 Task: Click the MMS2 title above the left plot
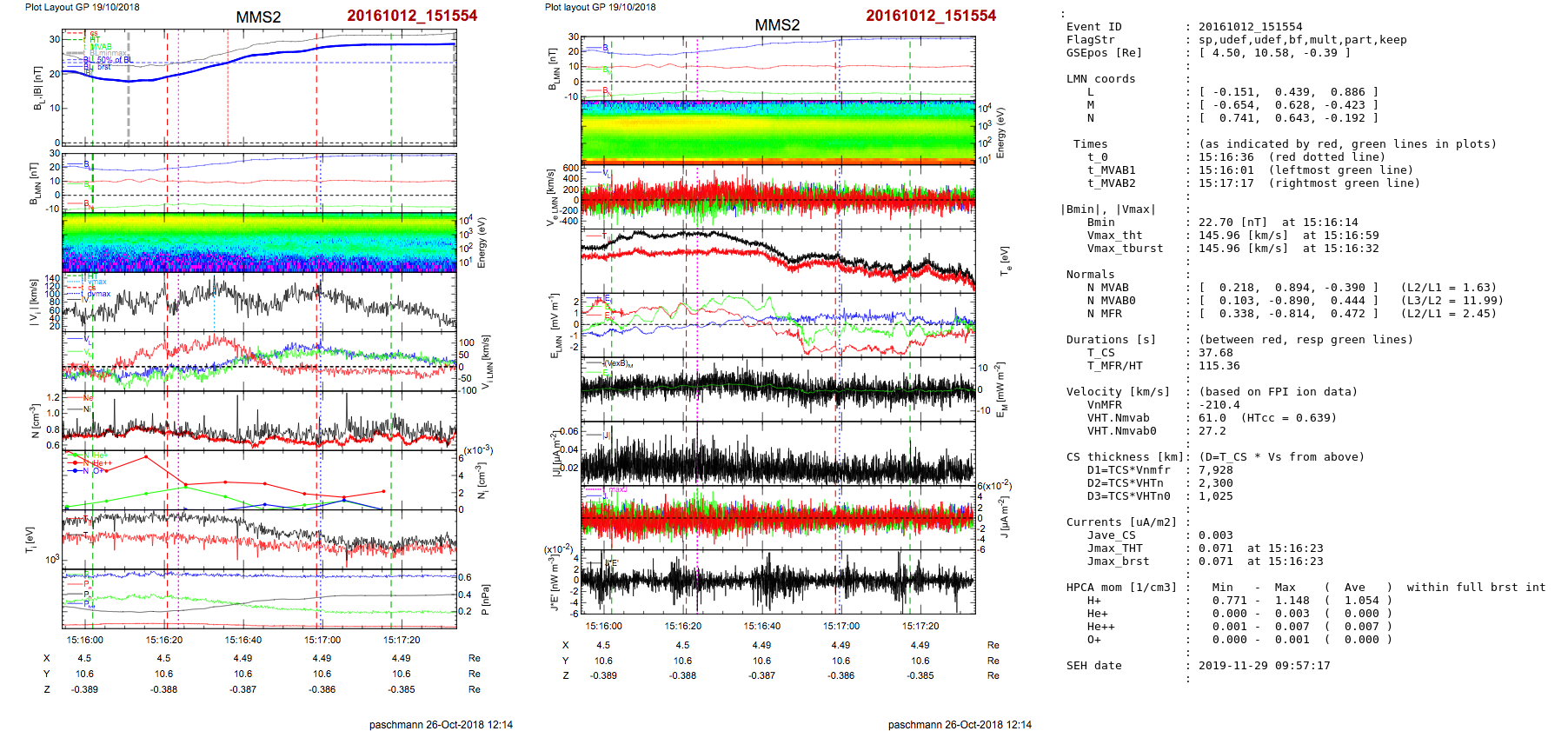258,17
